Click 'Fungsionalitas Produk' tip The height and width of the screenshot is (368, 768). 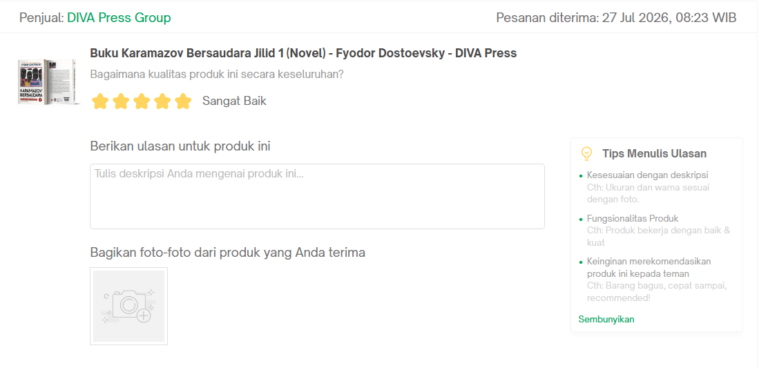point(632,219)
